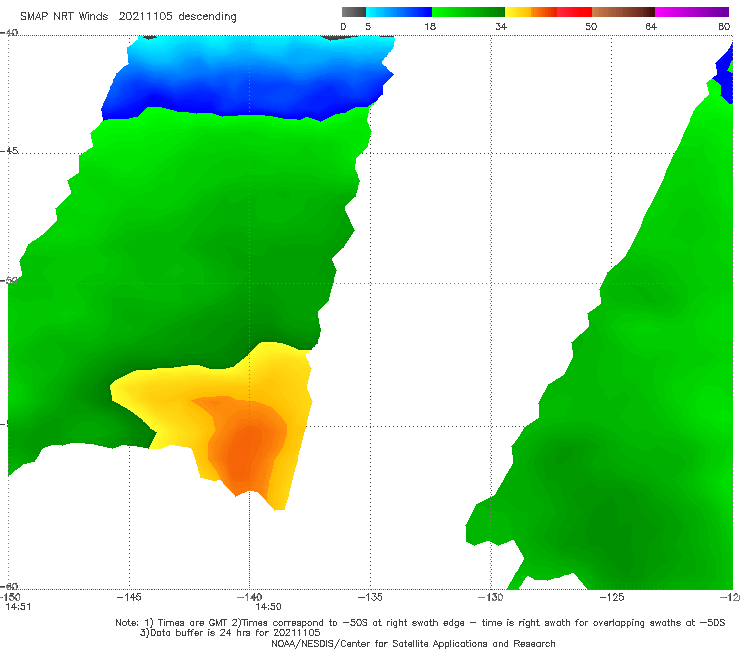Click the title text 'SMAP NRT Winds'
Screen dimensions: 740x650
(x=64, y=16)
